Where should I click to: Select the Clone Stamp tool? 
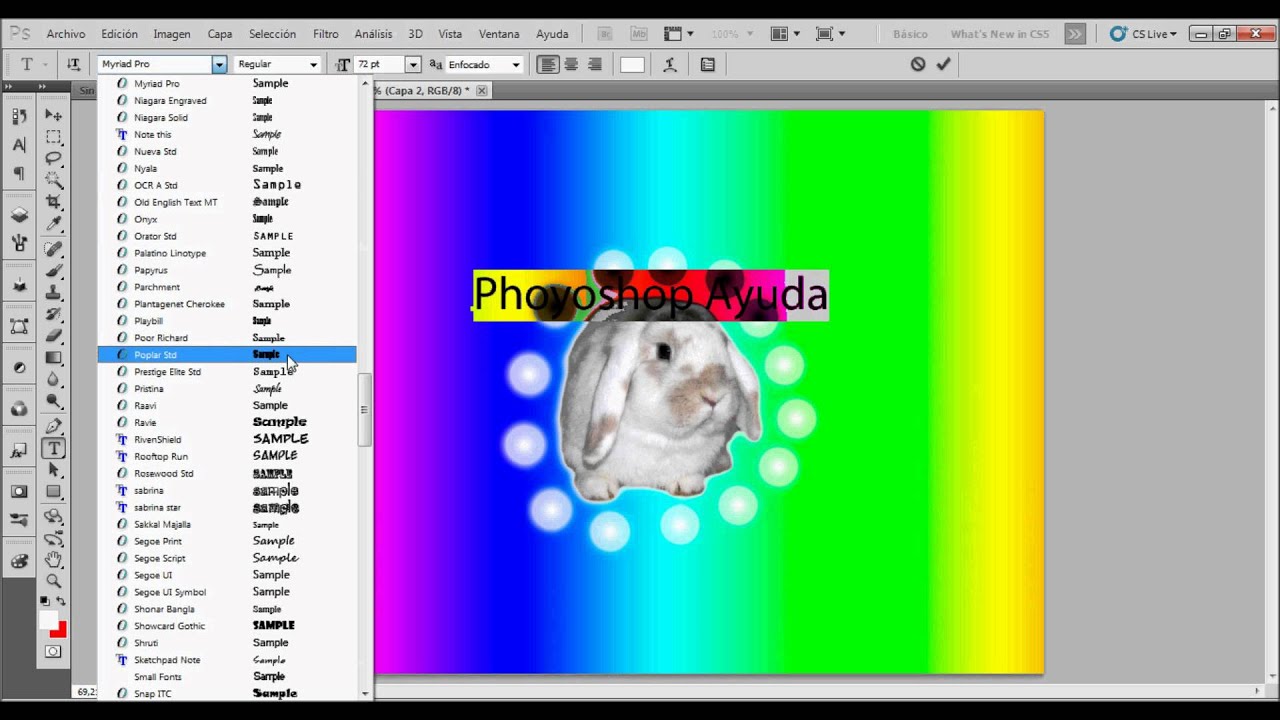coord(54,293)
